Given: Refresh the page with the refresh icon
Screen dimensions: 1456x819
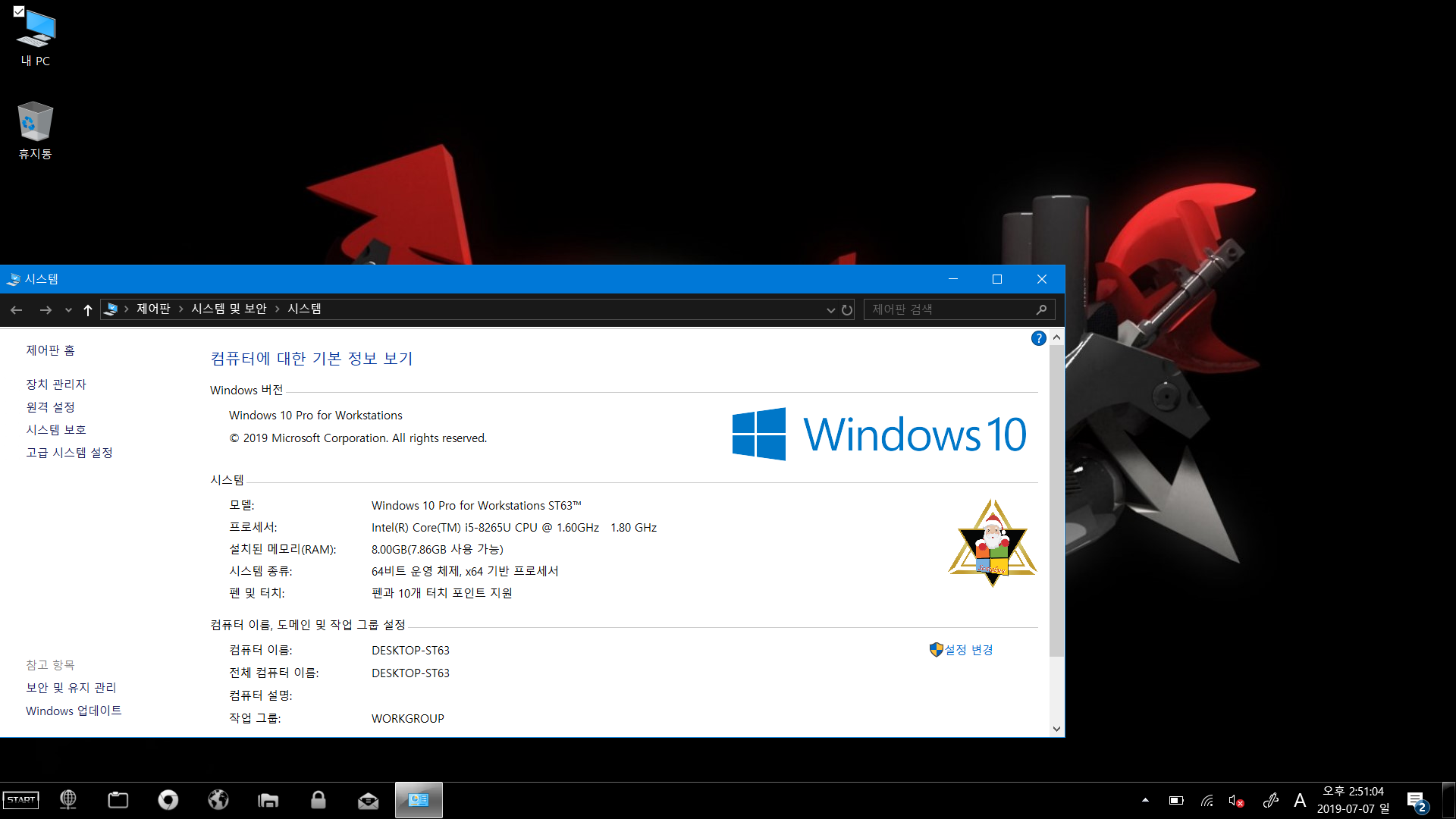Looking at the screenshot, I should point(847,309).
